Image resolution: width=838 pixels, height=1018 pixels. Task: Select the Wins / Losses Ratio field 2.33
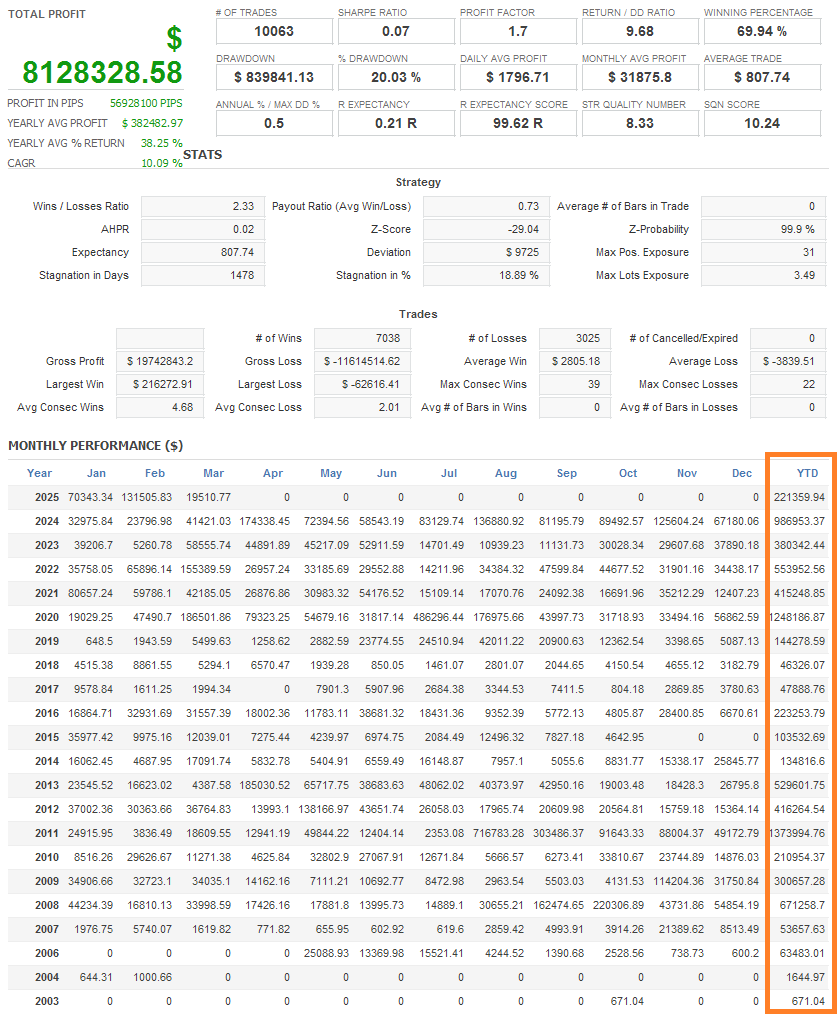(x=203, y=206)
